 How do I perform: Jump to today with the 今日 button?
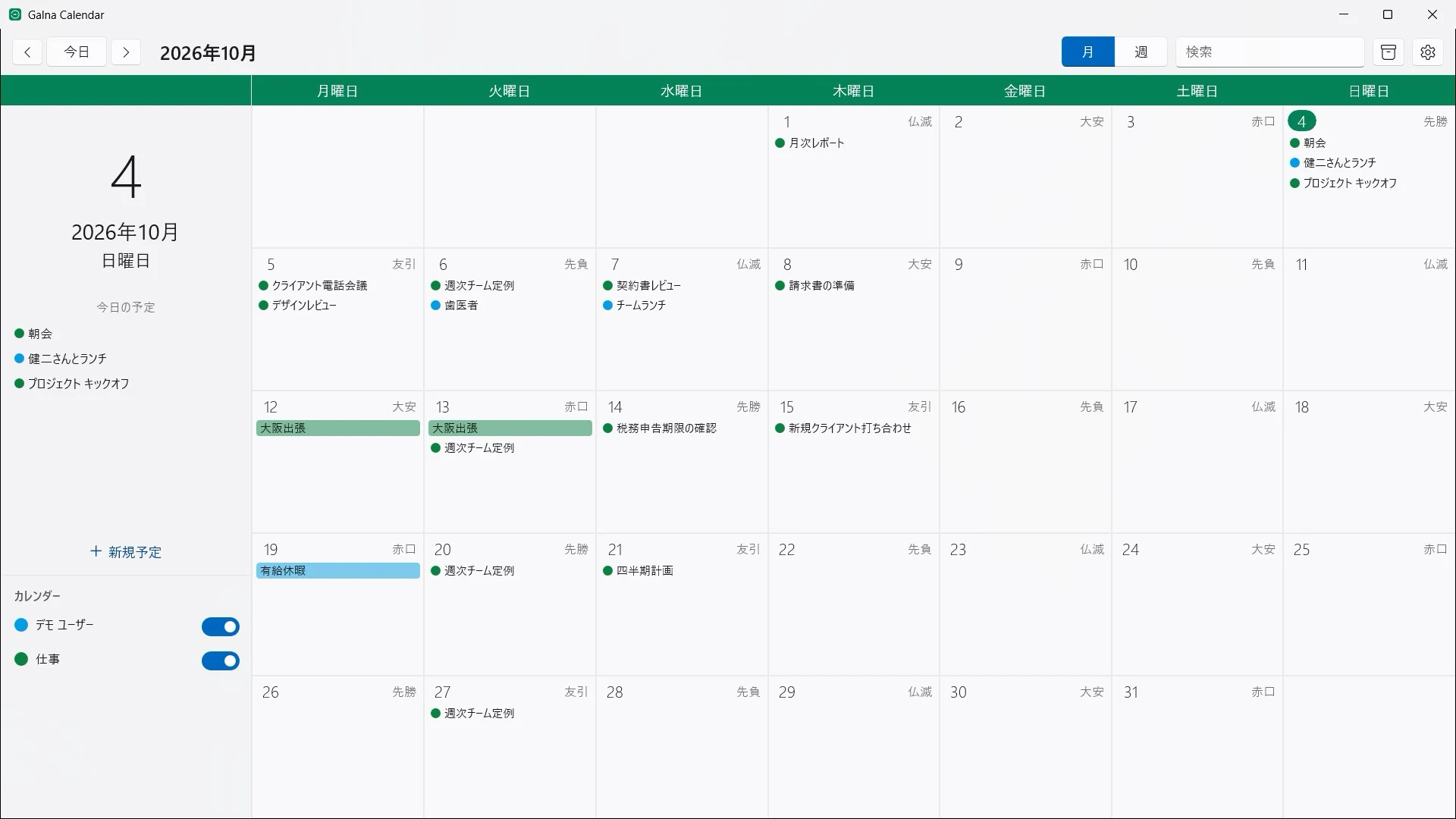(x=77, y=52)
